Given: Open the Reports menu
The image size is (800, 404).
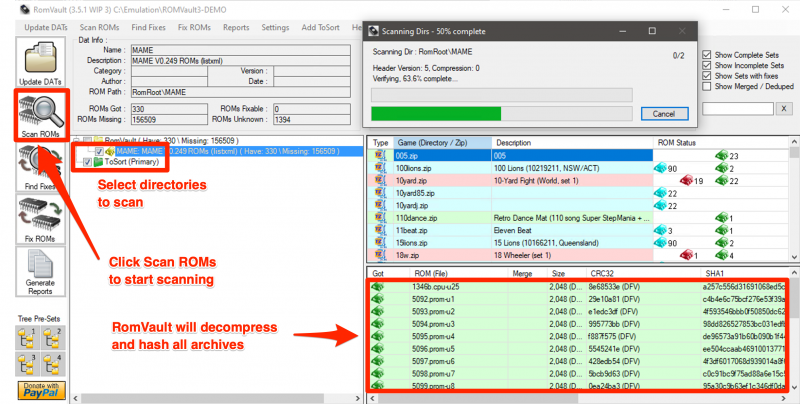Looking at the screenshot, I should pyautogui.click(x=236, y=28).
